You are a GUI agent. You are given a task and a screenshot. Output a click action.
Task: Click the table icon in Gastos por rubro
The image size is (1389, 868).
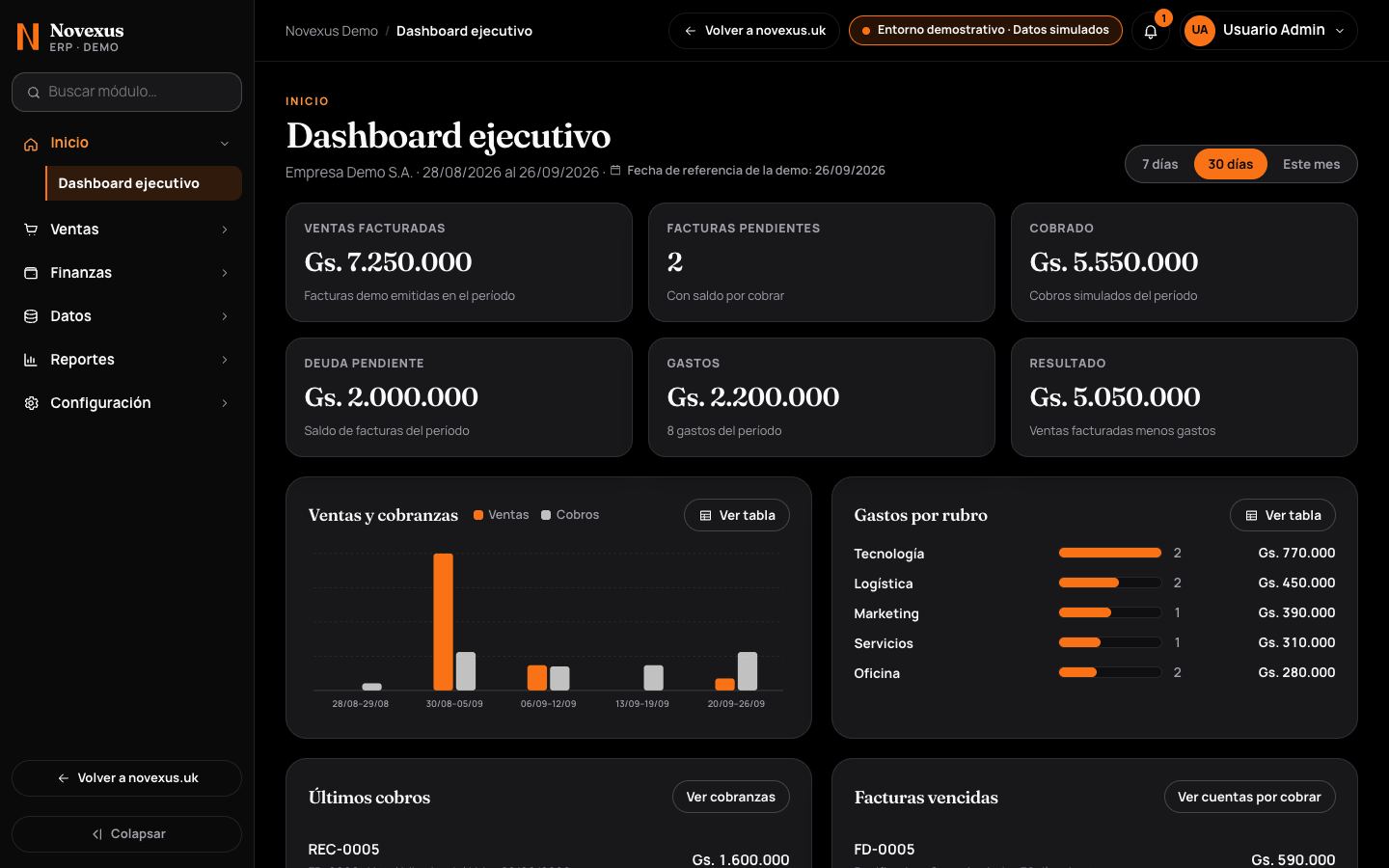click(x=1251, y=516)
